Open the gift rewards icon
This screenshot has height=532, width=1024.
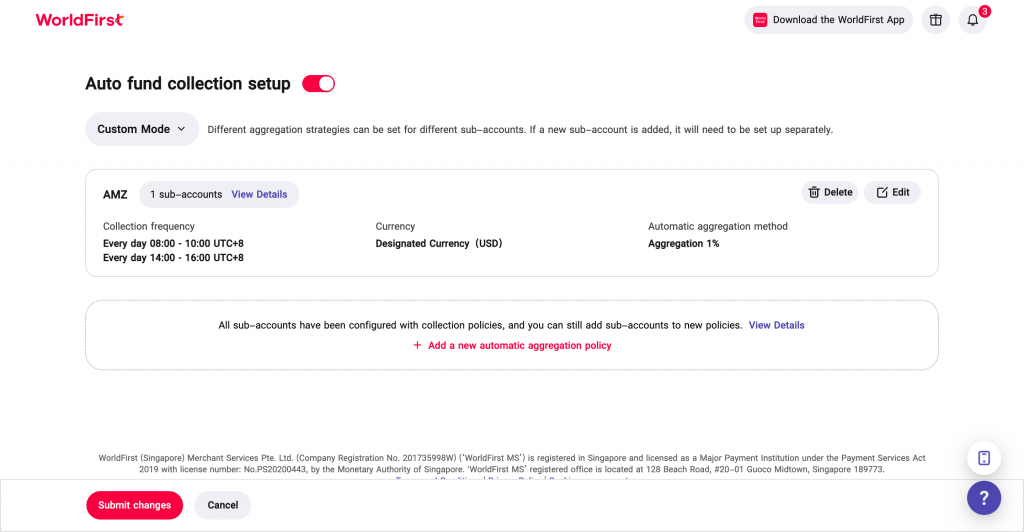[x=935, y=20]
